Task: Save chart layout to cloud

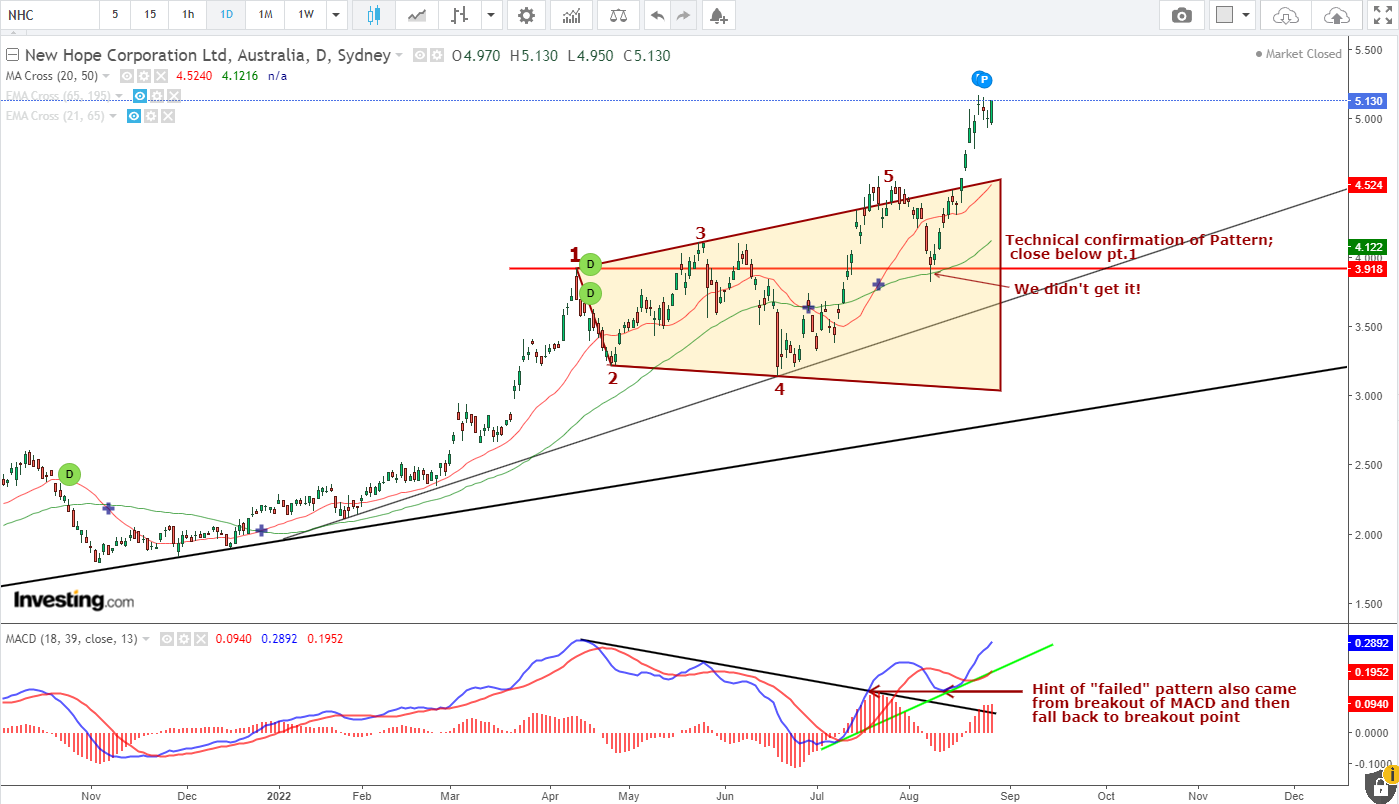Action: [x=1336, y=15]
